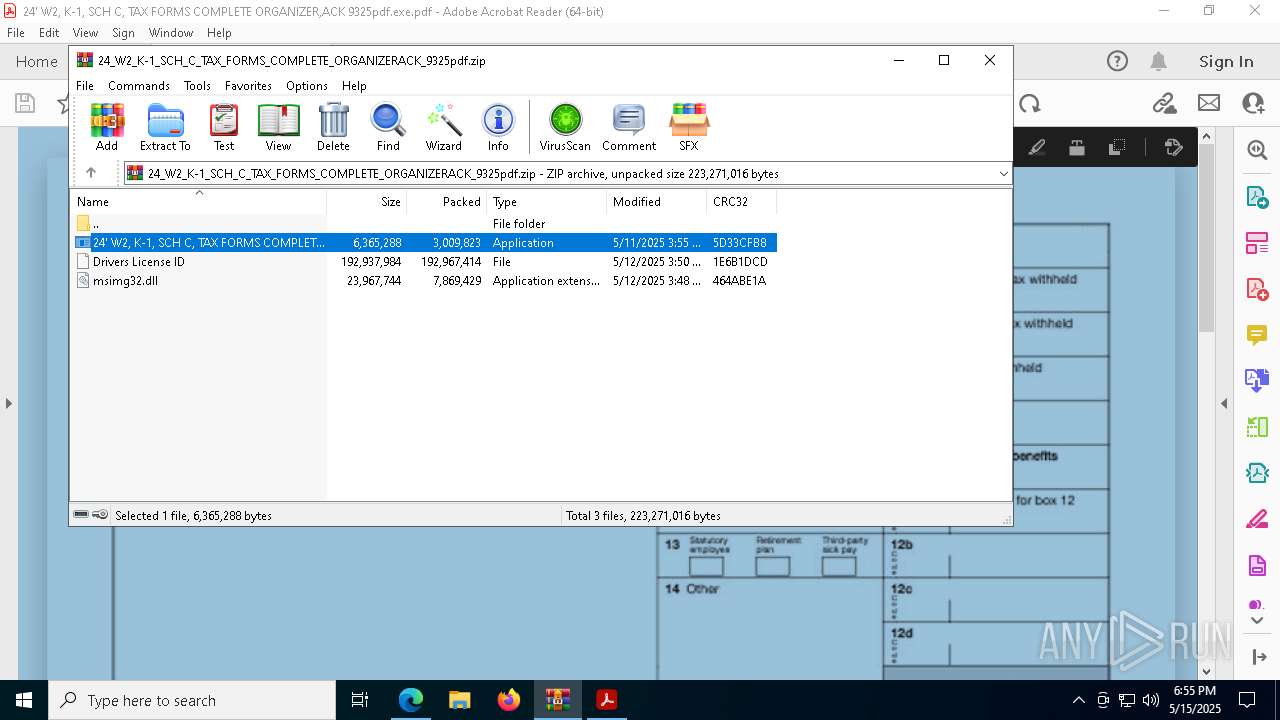
Task: Select the Drivers License ID file
Action: (424, 262)
